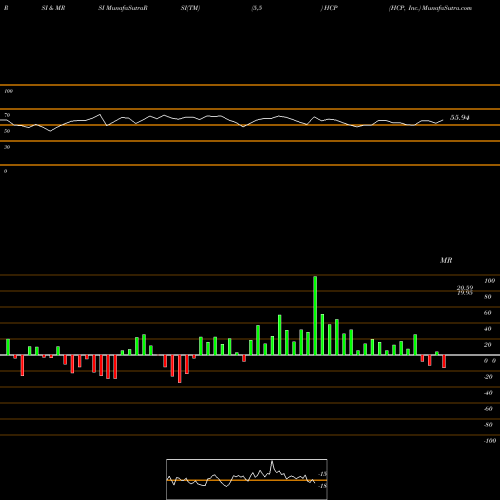Click the 'SI(TM)' header text
This screenshot has height=500, width=500.
click(x=190, y=8)
